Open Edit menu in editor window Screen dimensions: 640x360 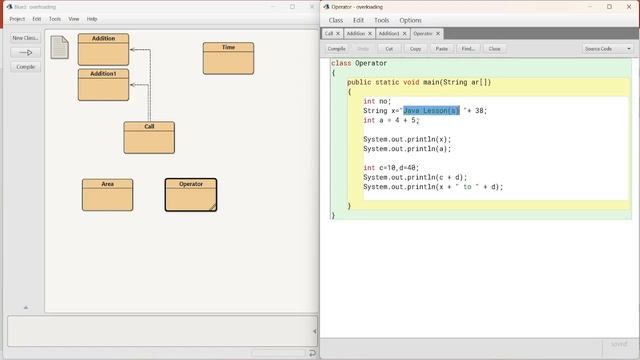[x=358, y=20]
